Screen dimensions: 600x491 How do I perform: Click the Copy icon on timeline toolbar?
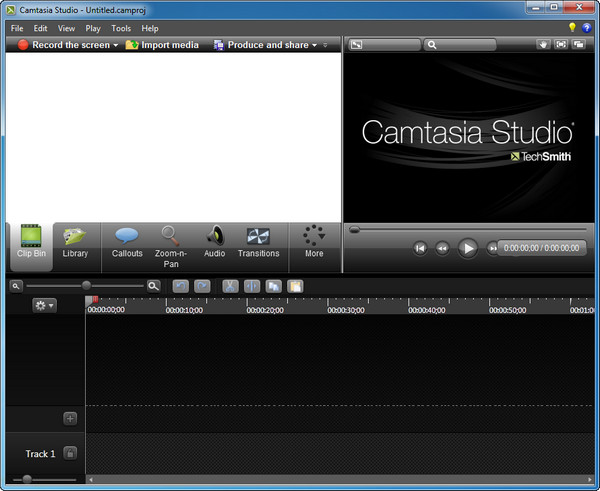point(274,286)
